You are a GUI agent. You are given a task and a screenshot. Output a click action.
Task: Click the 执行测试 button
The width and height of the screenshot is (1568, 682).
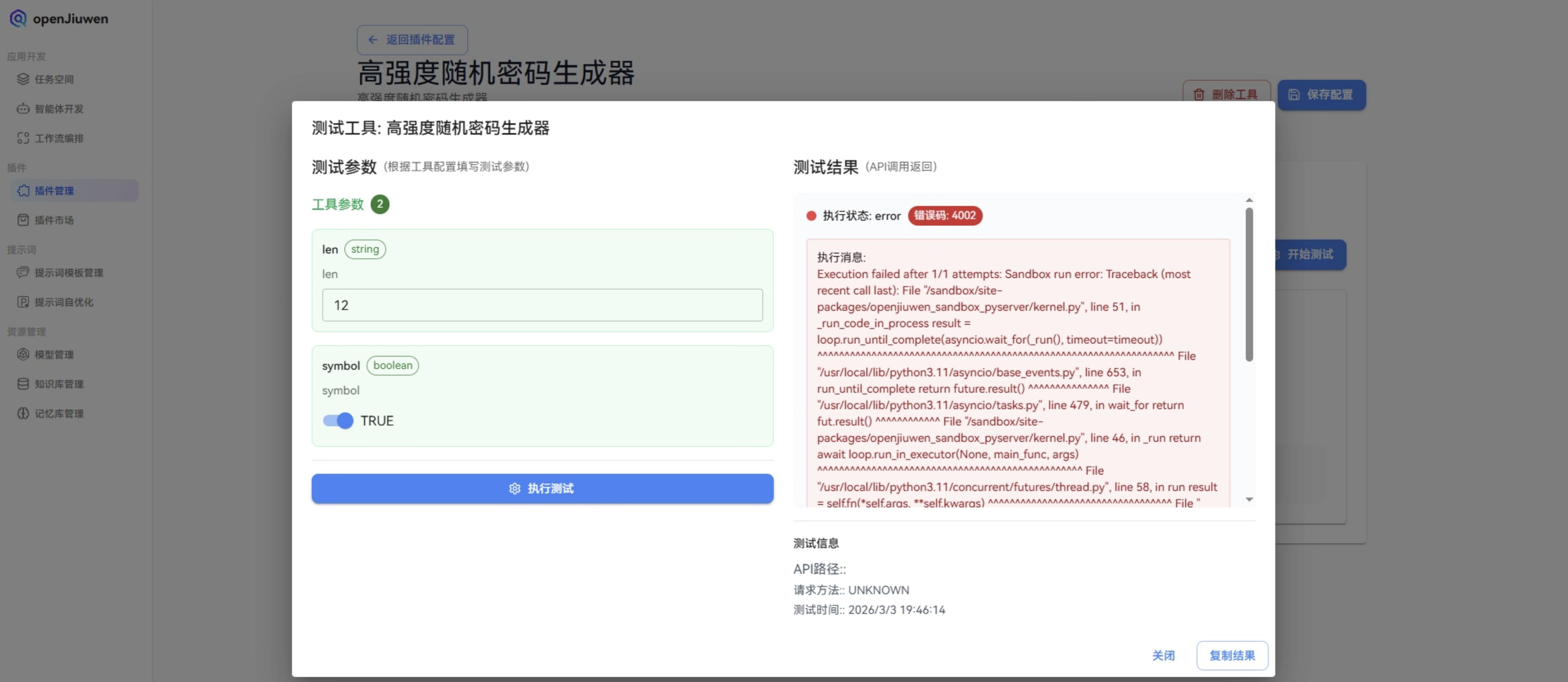[542, 489]
